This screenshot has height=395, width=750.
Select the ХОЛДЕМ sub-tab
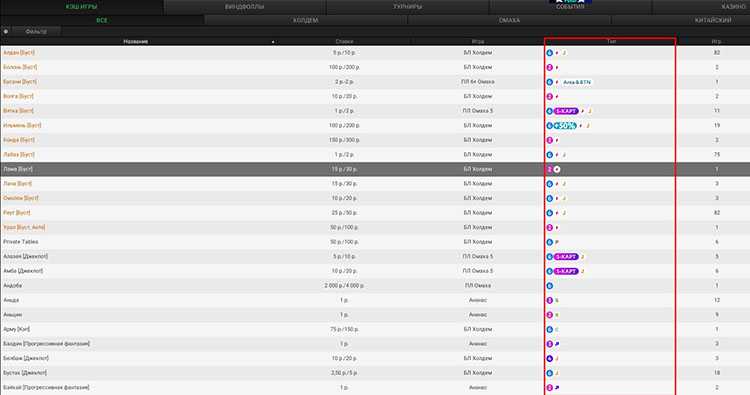click(x=306, y=20)
